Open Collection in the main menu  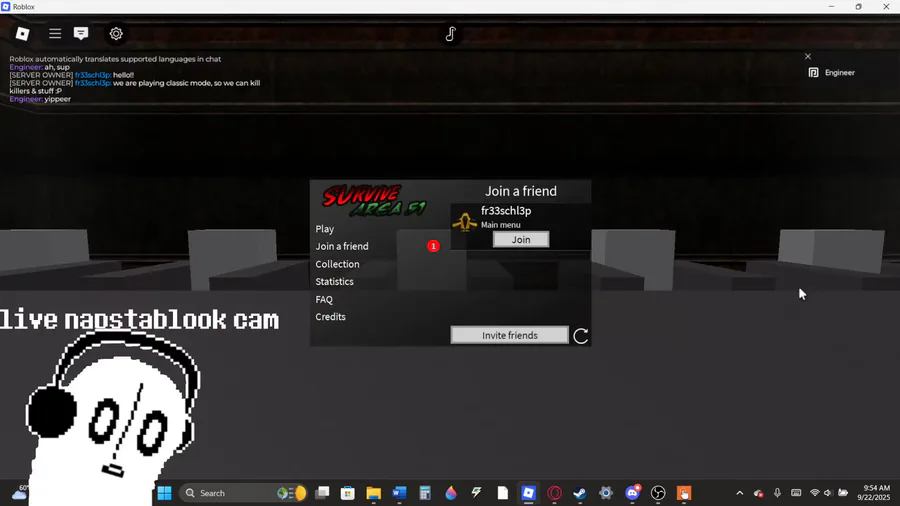pyautogui.click(x=337, y=264)
